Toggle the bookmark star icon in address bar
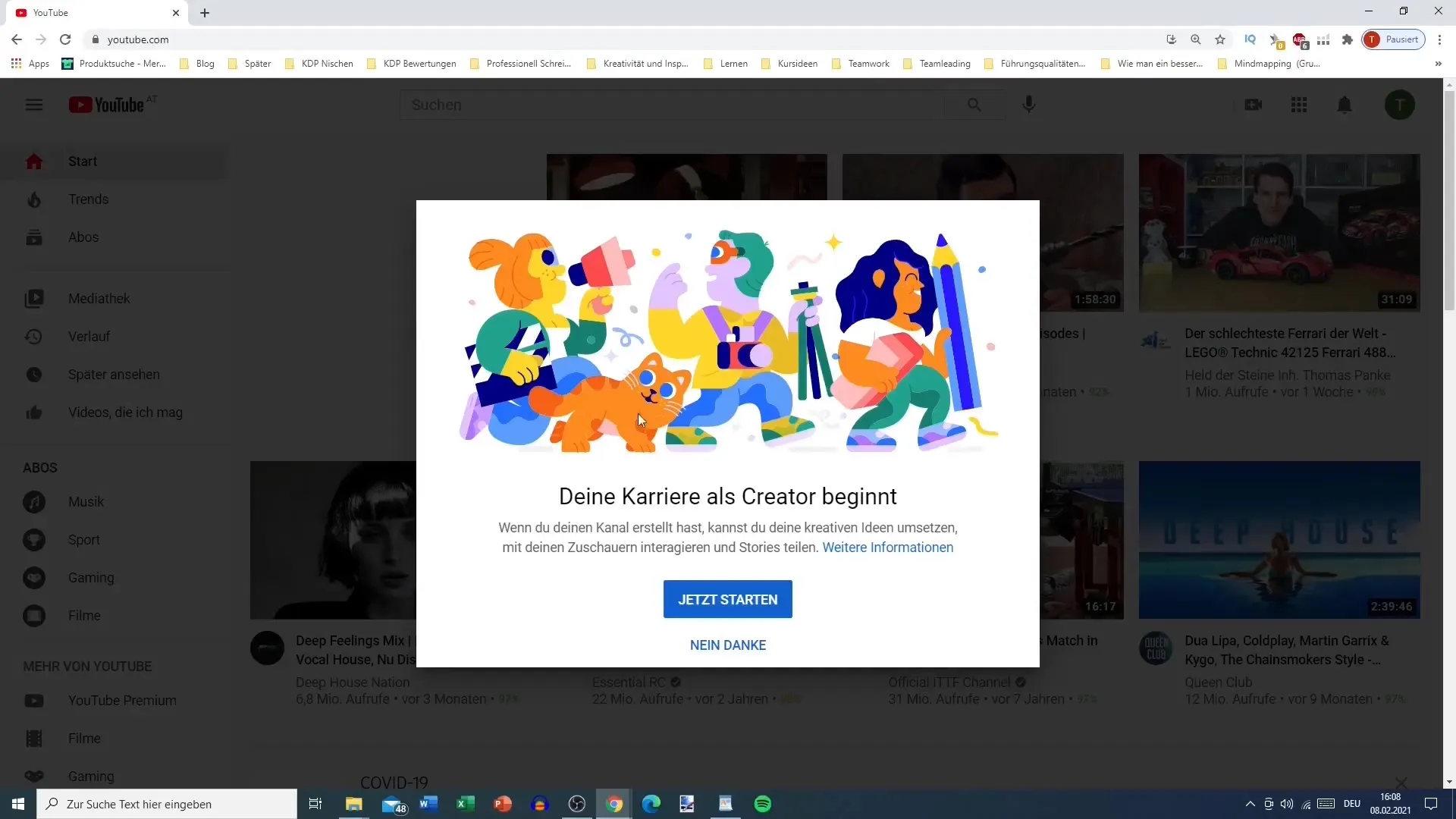 click(1221, 40)
